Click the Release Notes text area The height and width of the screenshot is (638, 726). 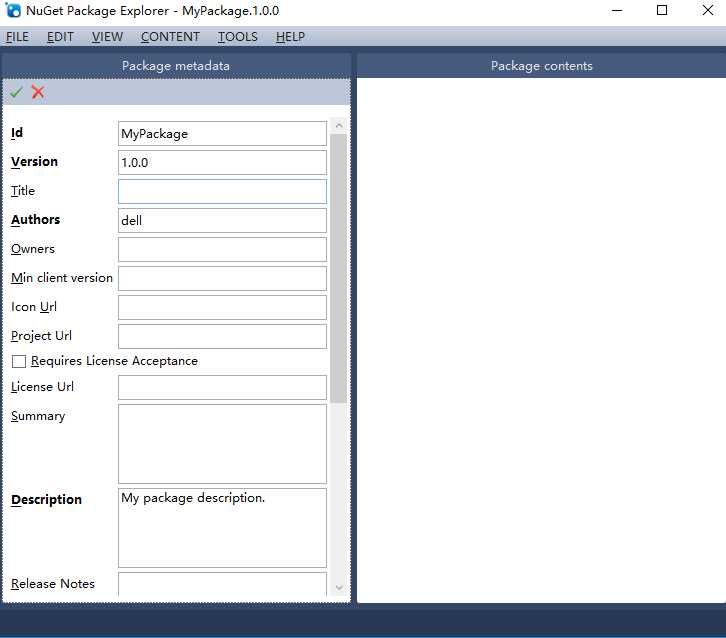[x=222, y=584]
